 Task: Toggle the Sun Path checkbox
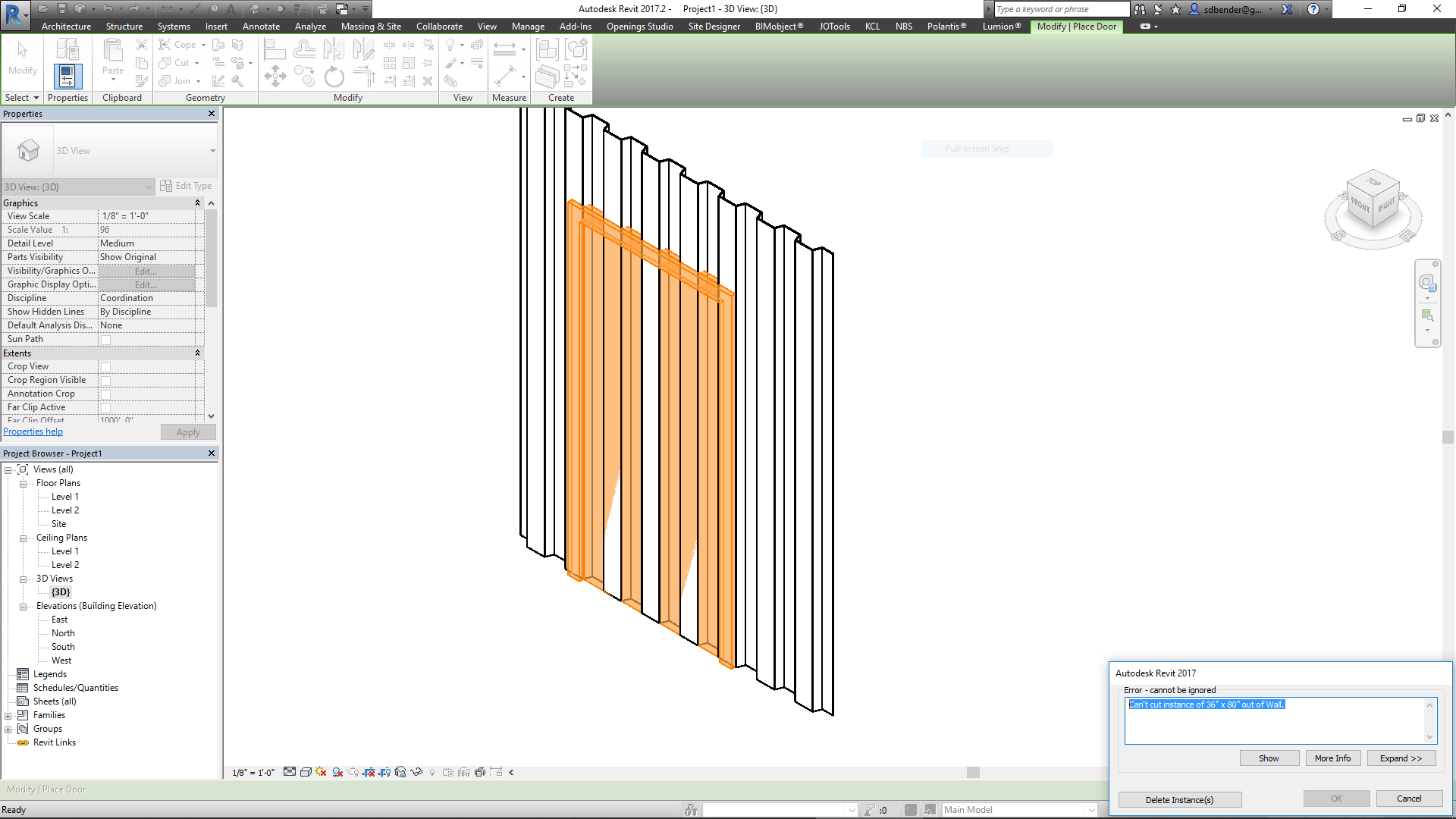pyautogui.click(x=105, y=340)
